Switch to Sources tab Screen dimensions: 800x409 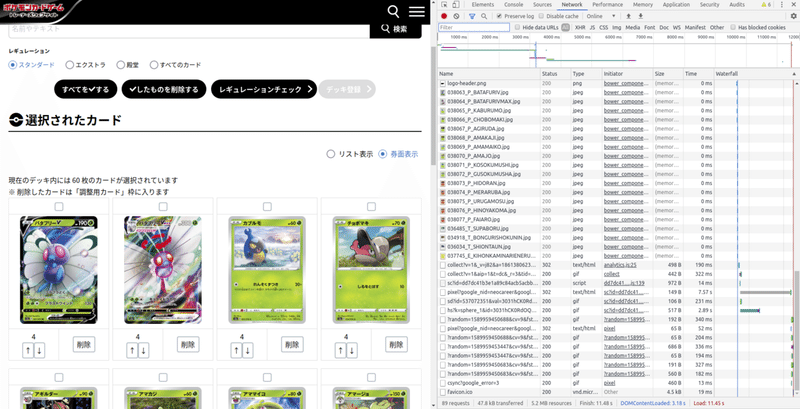(542, 5)
